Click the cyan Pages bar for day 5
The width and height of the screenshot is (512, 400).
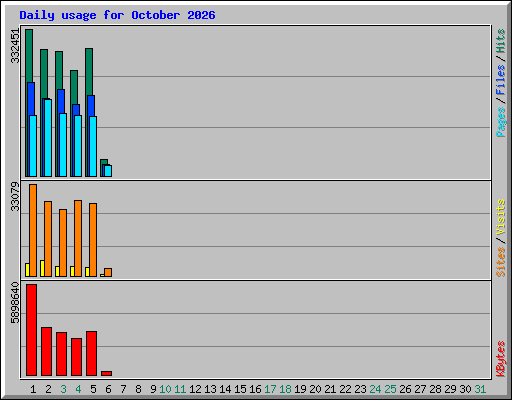(93, 146)
